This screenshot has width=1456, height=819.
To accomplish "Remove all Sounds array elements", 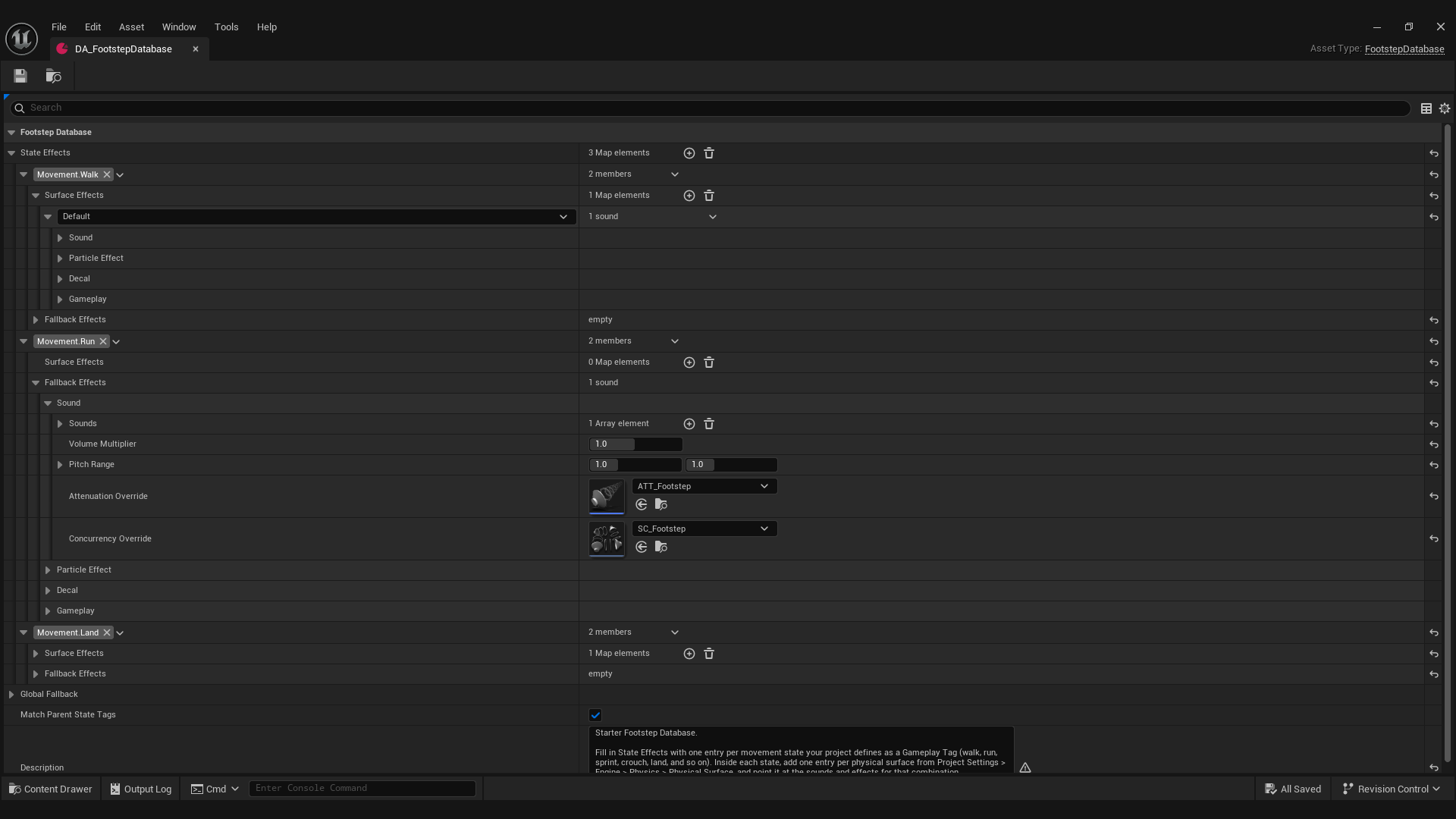I will click(x=709, y=424).
